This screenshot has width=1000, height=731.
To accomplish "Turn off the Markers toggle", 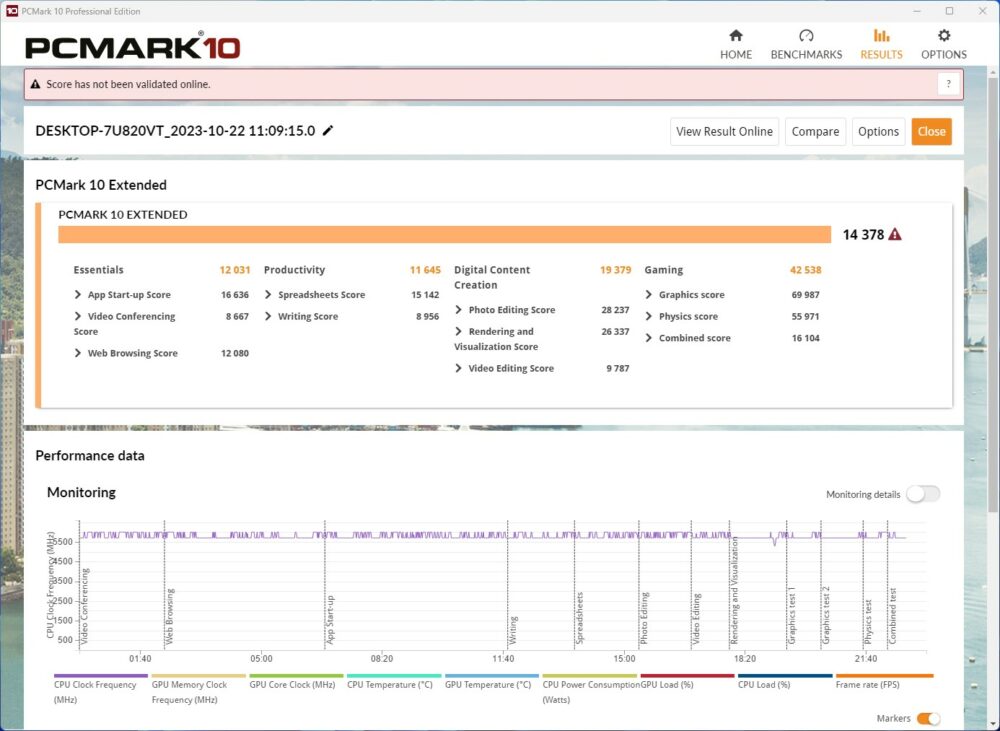I will (x=928, y=718).
